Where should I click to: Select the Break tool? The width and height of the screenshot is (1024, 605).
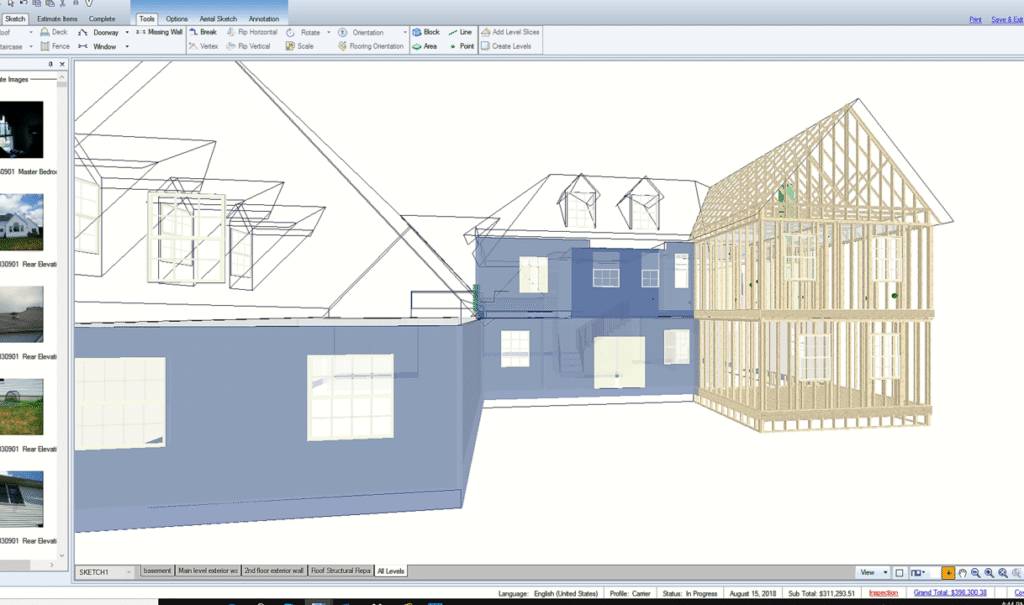coord(202,32)
